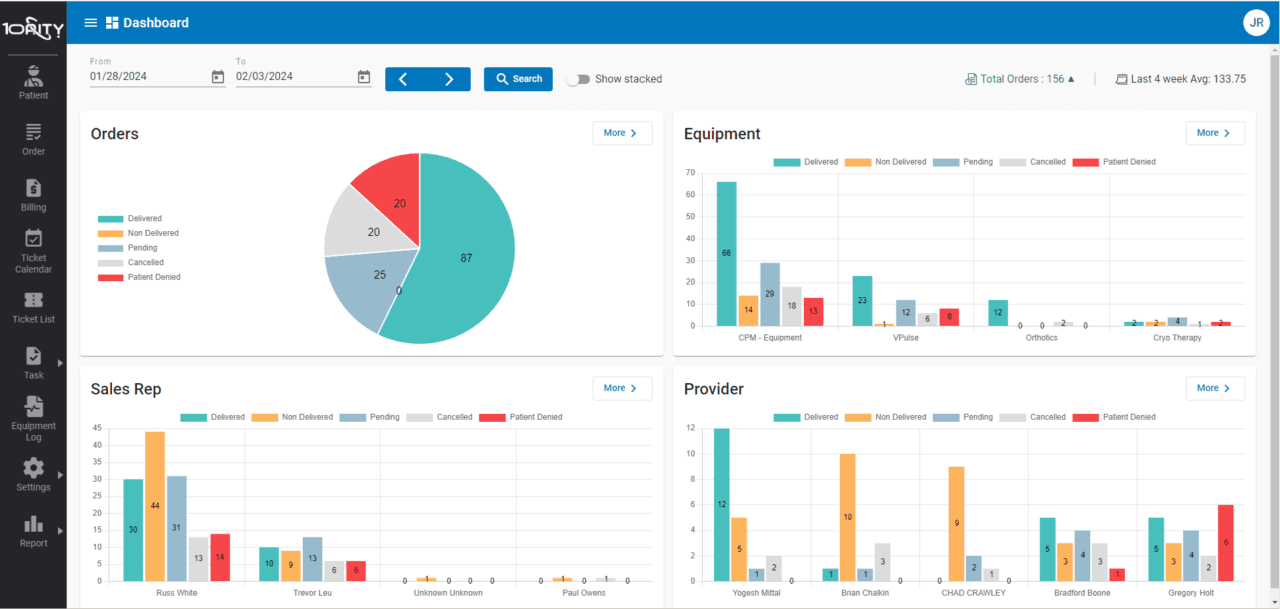The image size is (1280, 609).
Task: Go to next date range arrow
Action: pos(449,79)
